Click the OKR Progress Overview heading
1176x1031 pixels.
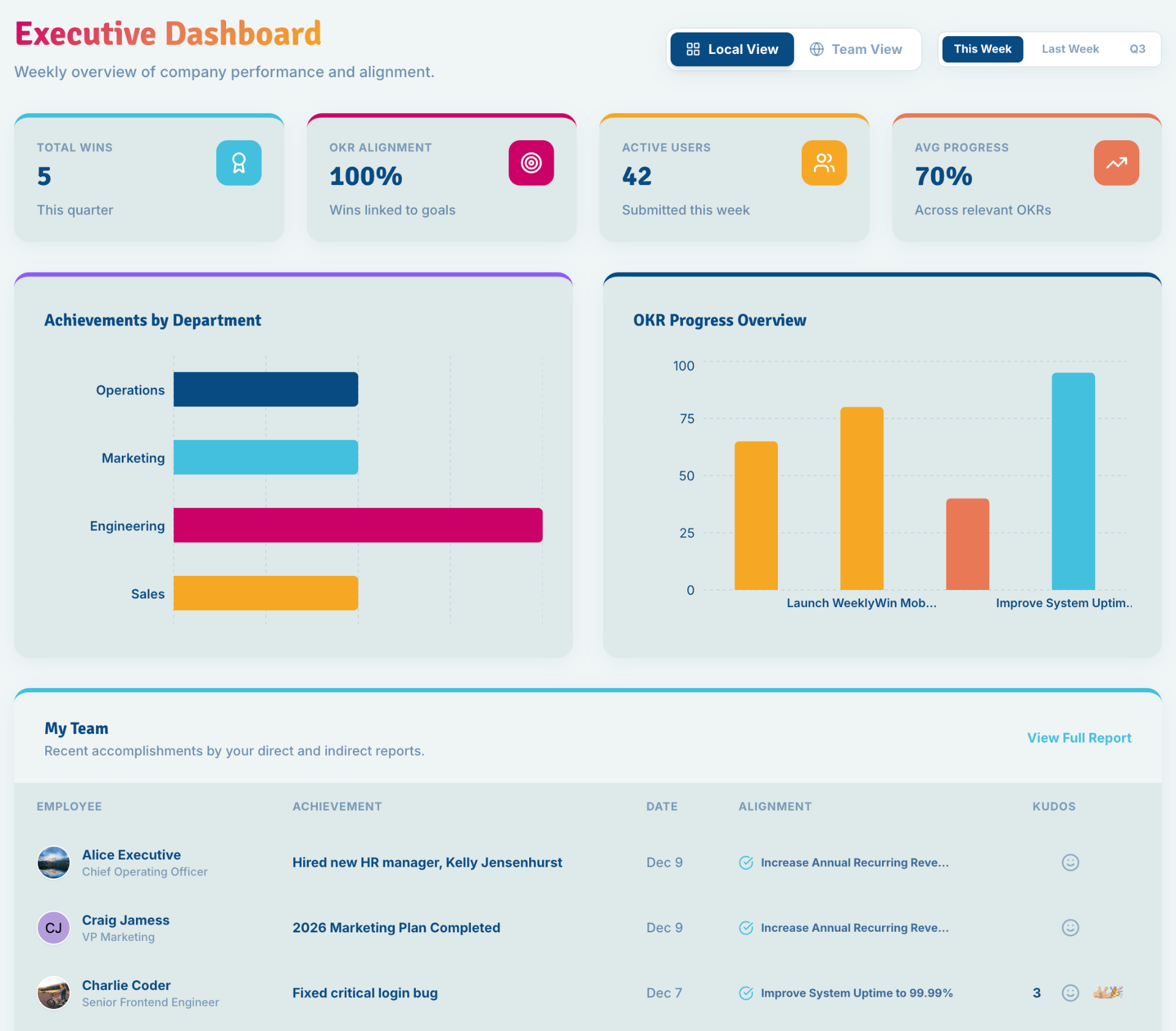pos(720,320)
